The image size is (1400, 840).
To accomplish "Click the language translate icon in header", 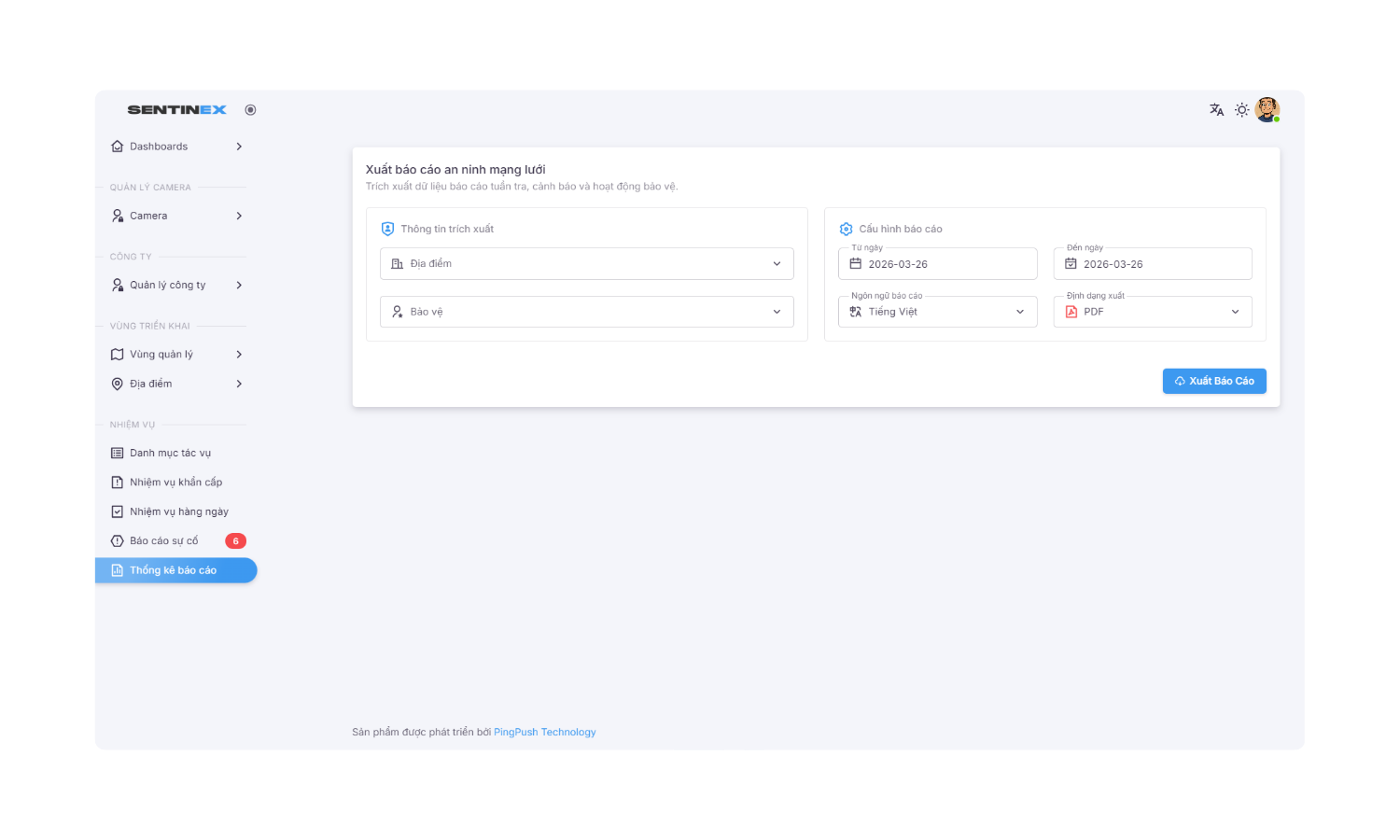I will point(1216,110).
